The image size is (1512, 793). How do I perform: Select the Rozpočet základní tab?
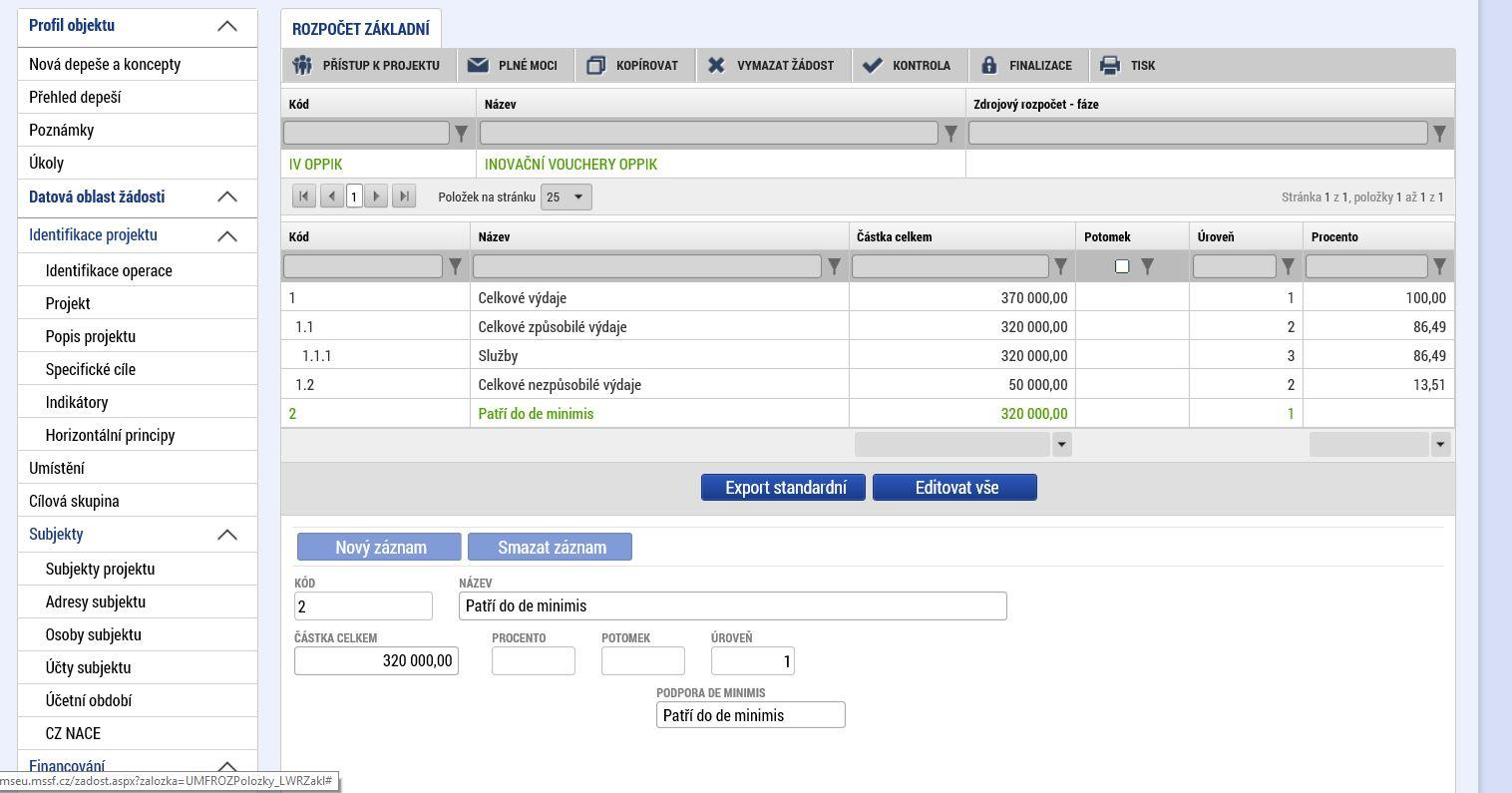(361, 29)
